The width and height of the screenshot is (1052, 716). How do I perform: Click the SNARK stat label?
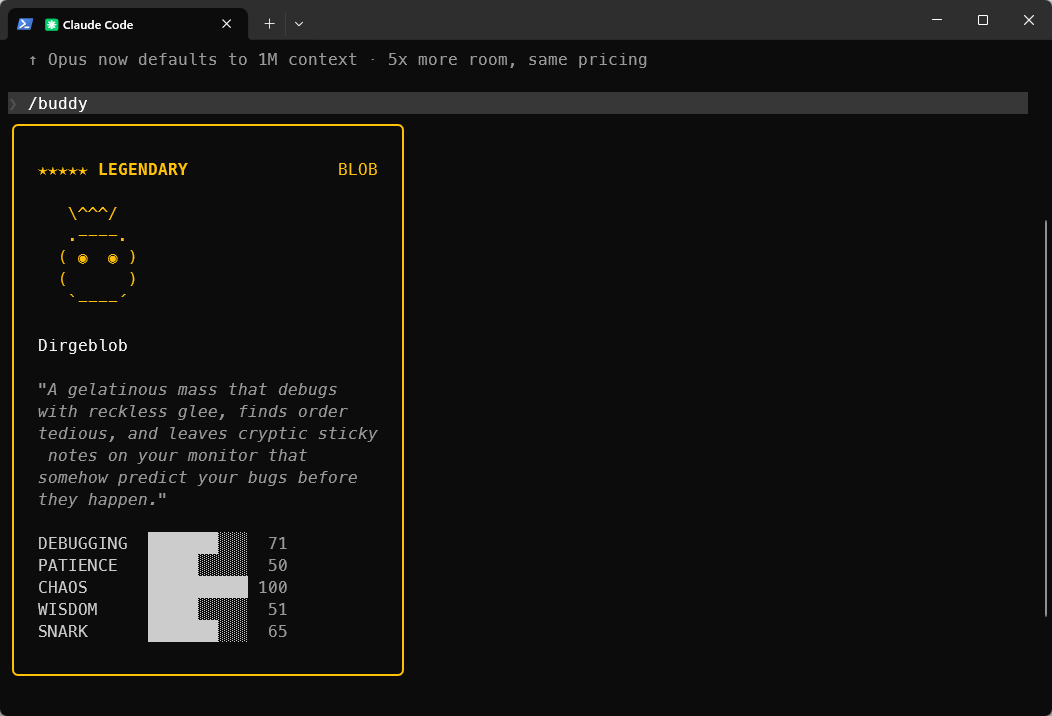(62, 631)
